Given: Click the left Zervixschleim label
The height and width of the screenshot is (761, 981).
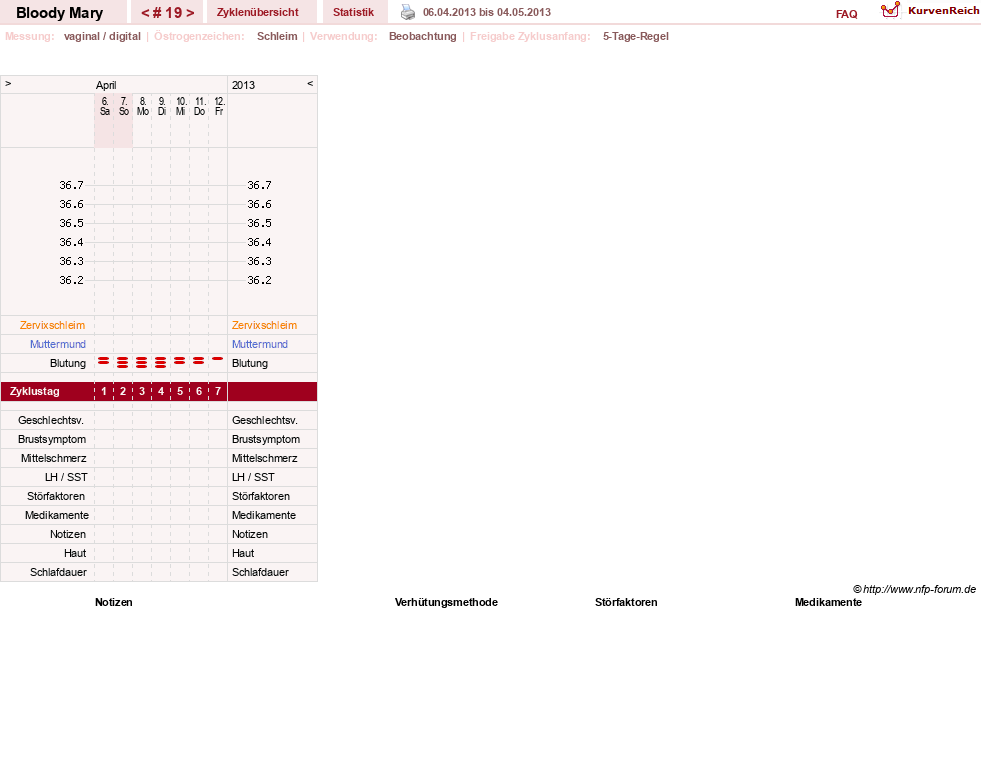Looking at the screenshot, I should point(52,325).
